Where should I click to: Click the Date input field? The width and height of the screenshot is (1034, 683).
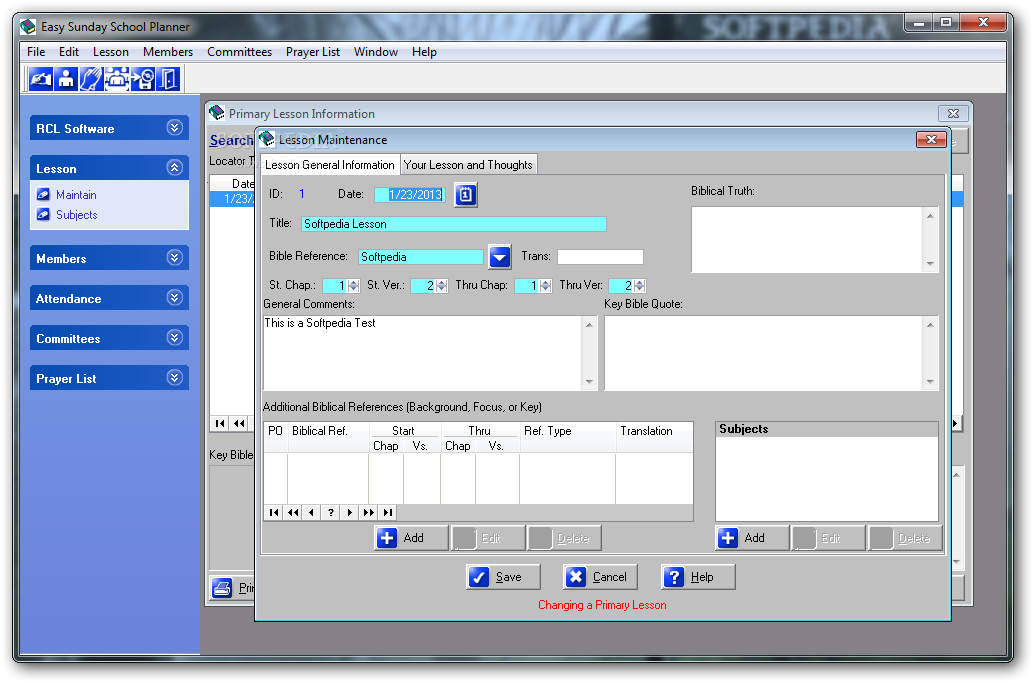point(410,194)
